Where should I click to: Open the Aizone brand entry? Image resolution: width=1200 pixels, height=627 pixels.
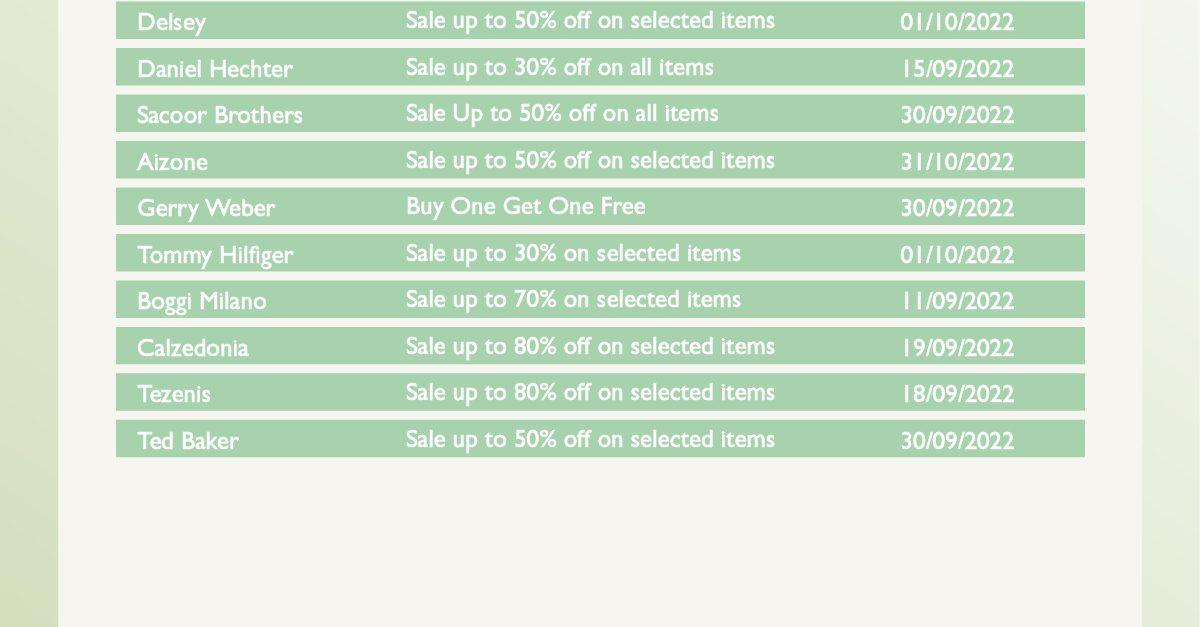(172, 161)
